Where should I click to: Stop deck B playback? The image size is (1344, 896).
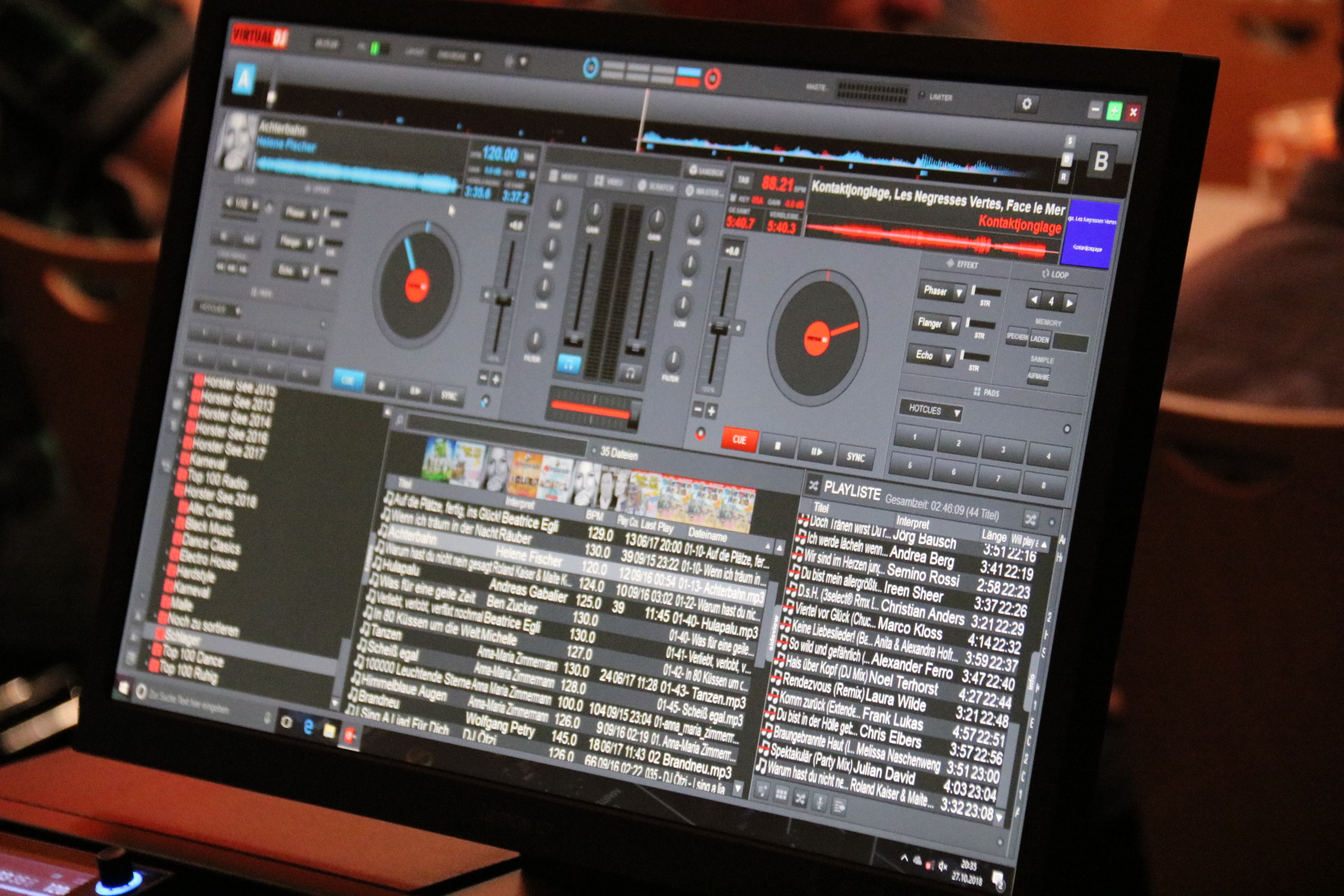point(778,446)
